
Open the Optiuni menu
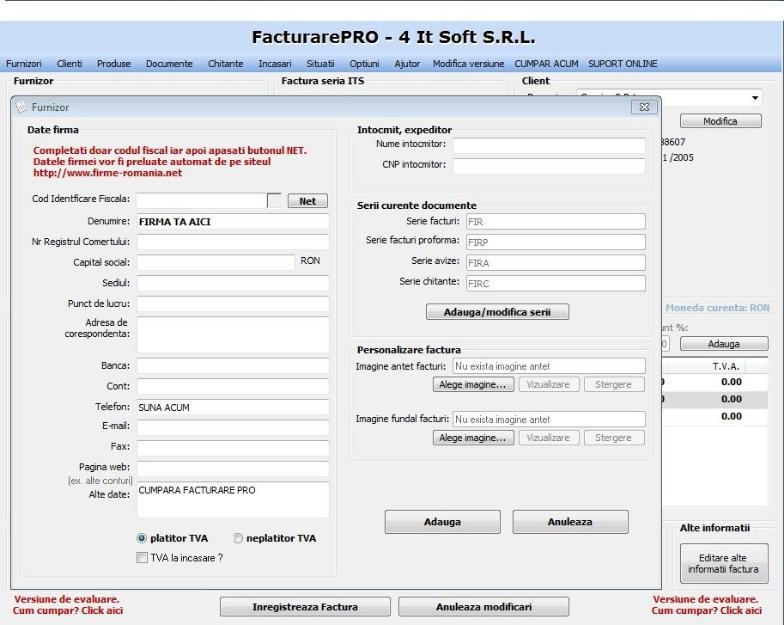pyautogui.click(x=364, y=64)
